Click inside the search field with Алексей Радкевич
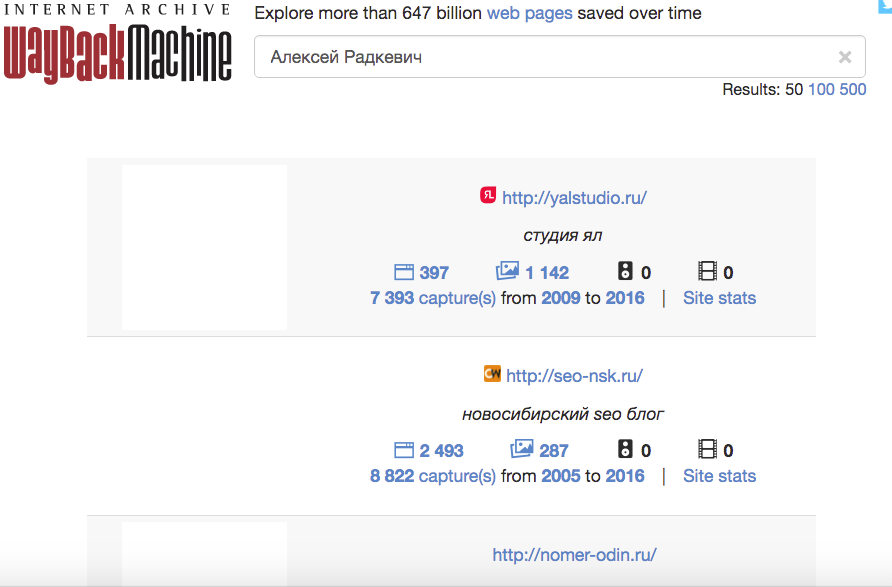This screenshot has height=587, width=892. [x=560, y=57]
